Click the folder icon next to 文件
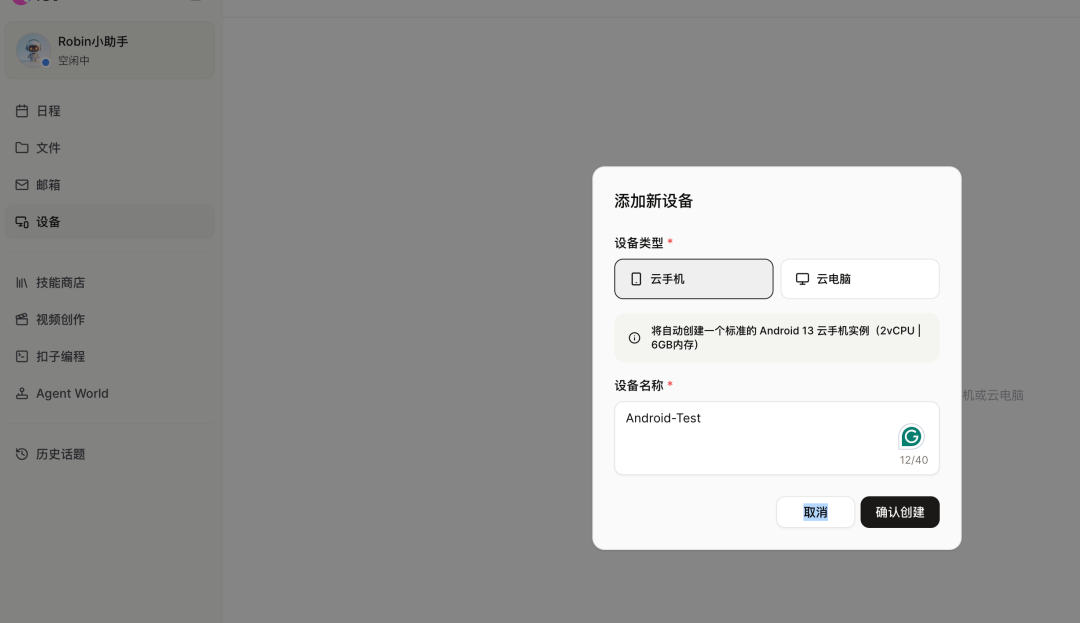The width and height of the screenshot is (1080, 623). [x=24, y=147]
